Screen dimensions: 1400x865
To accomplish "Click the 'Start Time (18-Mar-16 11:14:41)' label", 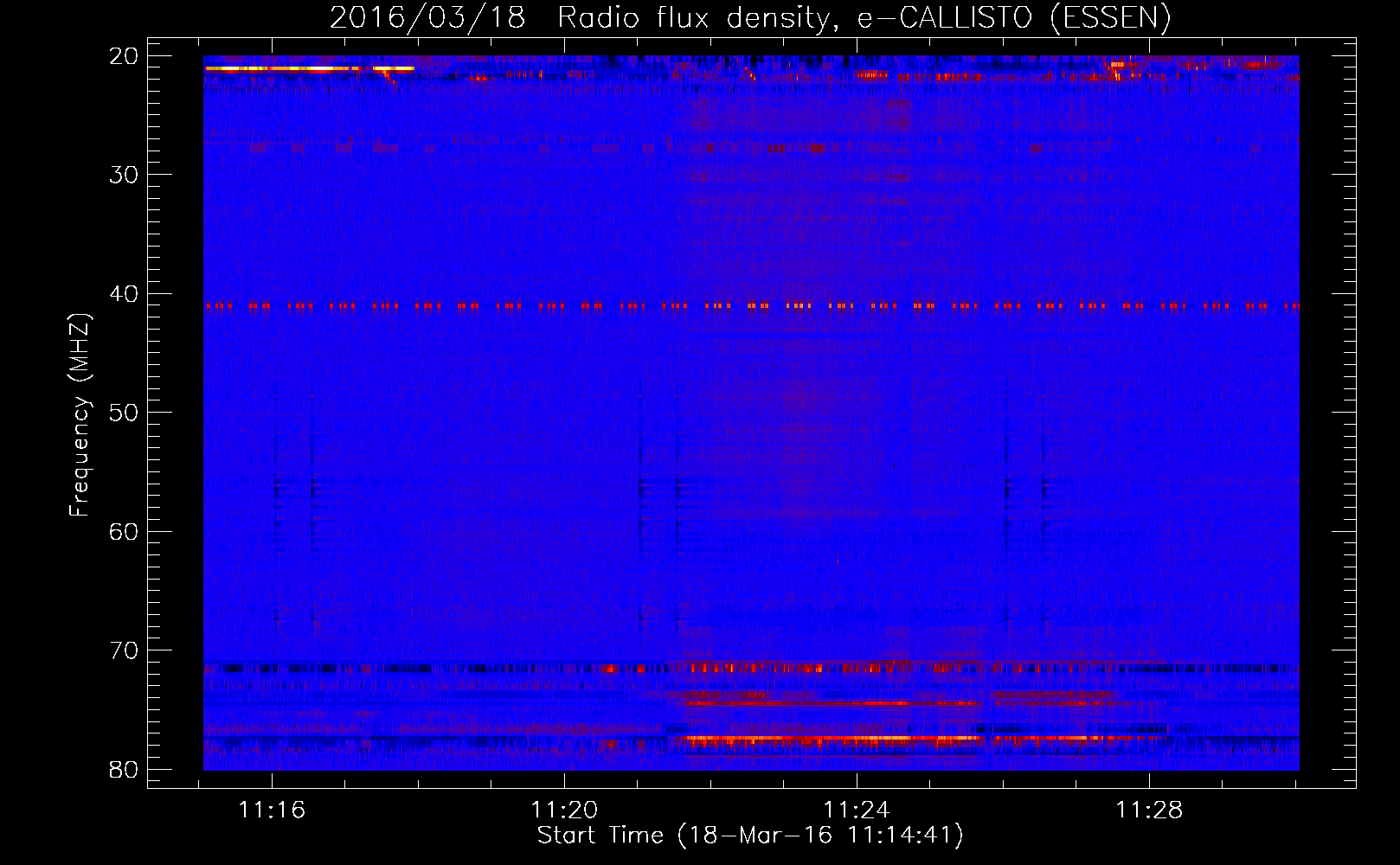I will coord(750,836).
